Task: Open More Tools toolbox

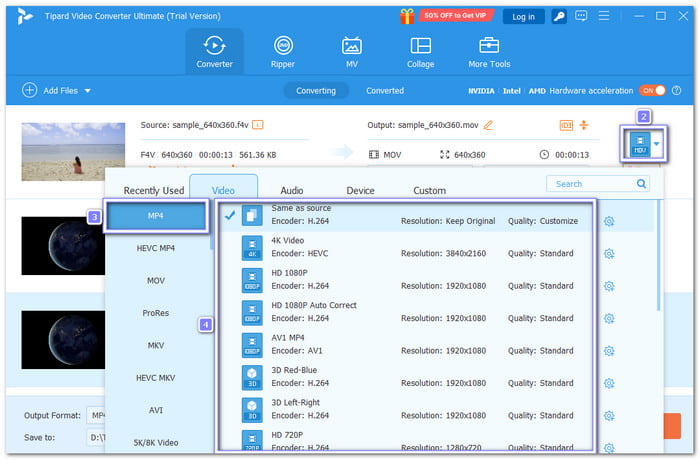Action: pyautogui.click(x=489, y=52)
